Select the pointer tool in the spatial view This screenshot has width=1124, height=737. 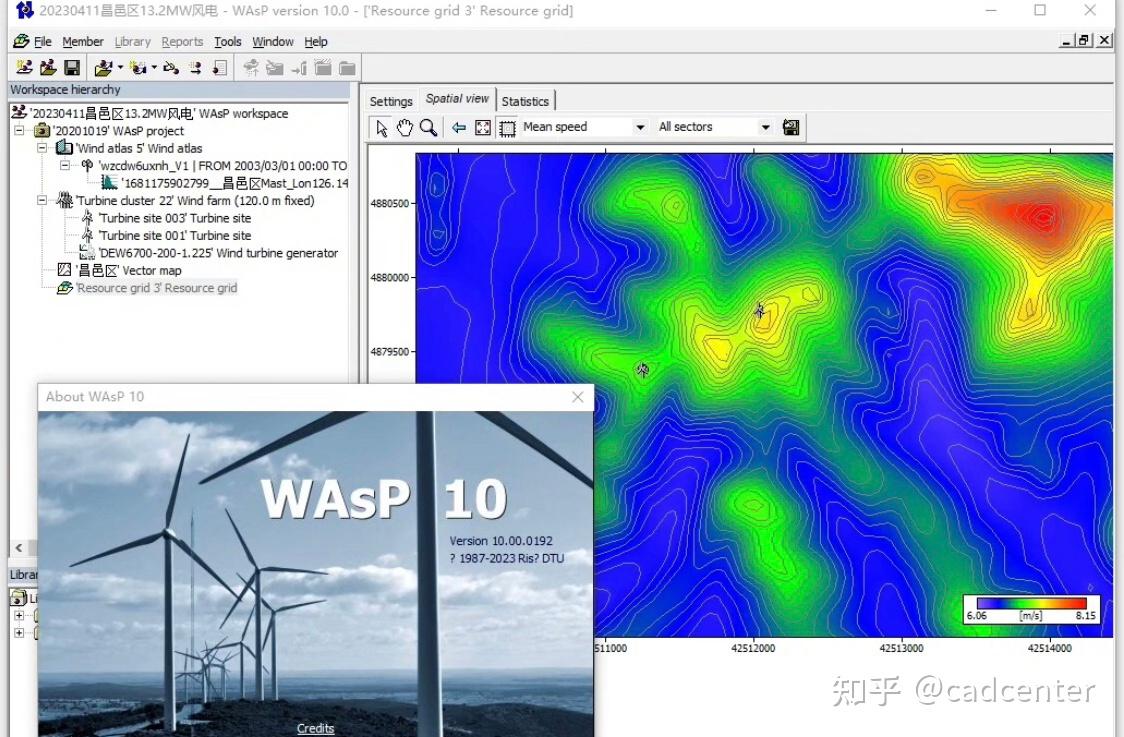(x=382, y=127)
